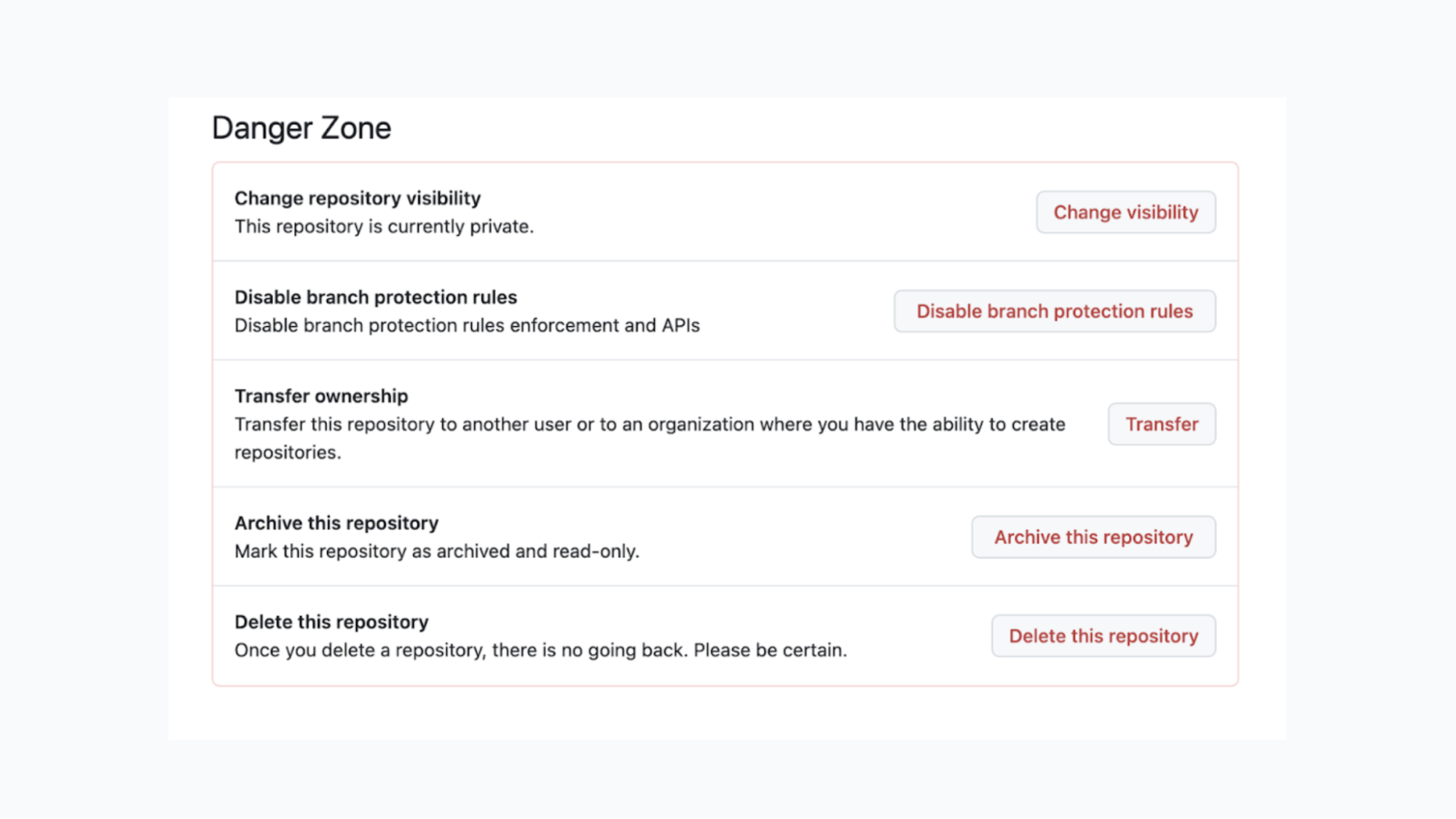Click Delete this repository button
1456x819 pixels.
(x=1102, y=636)
